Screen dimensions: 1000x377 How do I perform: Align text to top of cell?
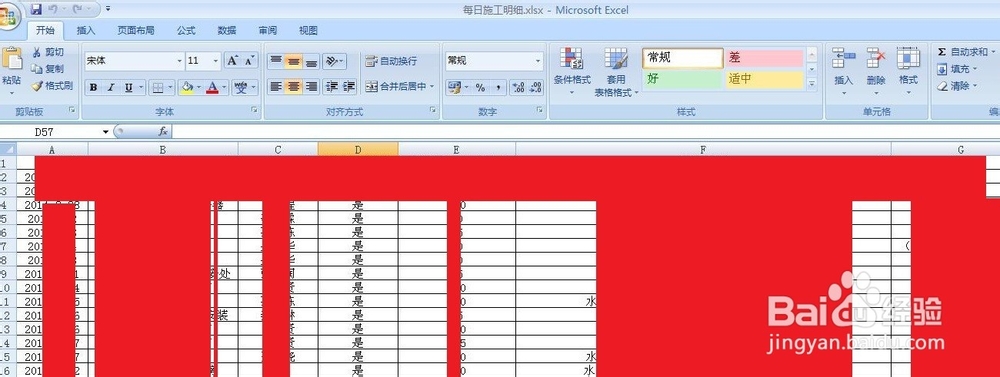(x=276, y=61)
